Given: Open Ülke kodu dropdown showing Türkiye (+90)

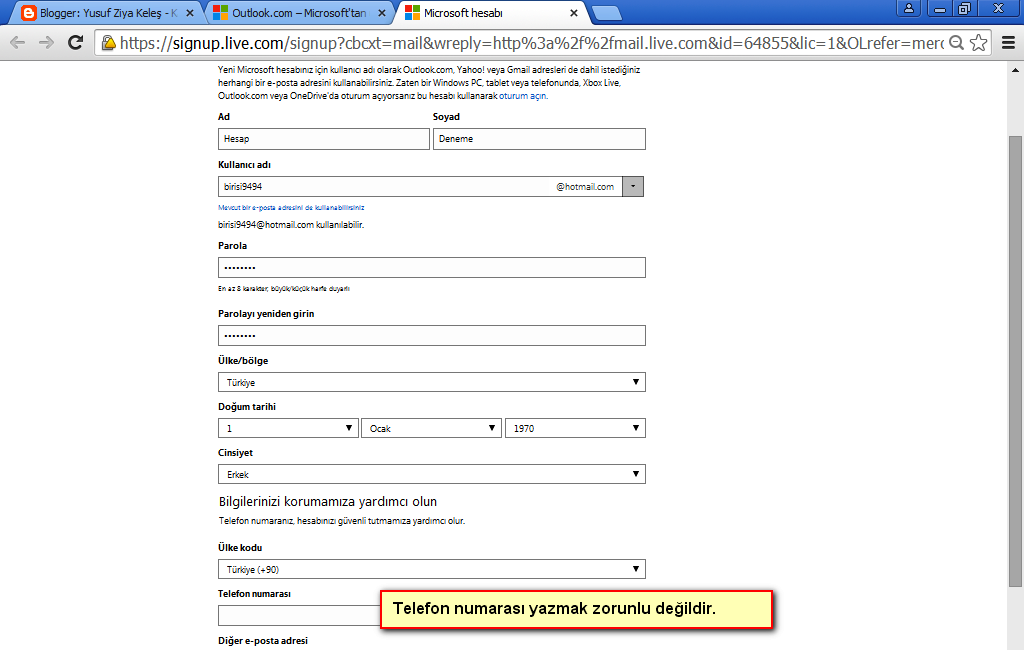Looking at the screenshot, I should (432, 569).
